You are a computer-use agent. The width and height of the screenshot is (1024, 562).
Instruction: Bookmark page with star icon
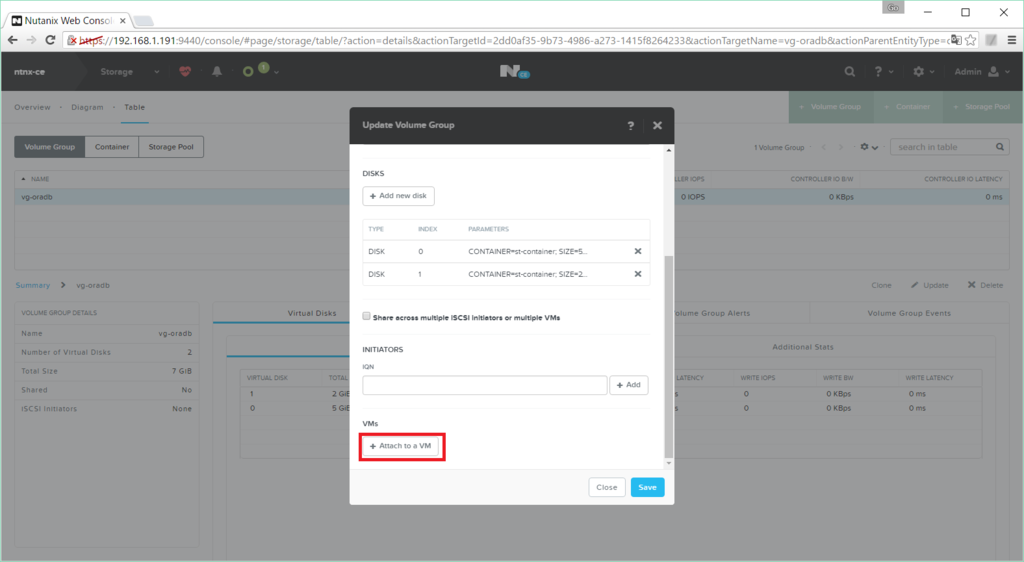click(x=971, y=40)
